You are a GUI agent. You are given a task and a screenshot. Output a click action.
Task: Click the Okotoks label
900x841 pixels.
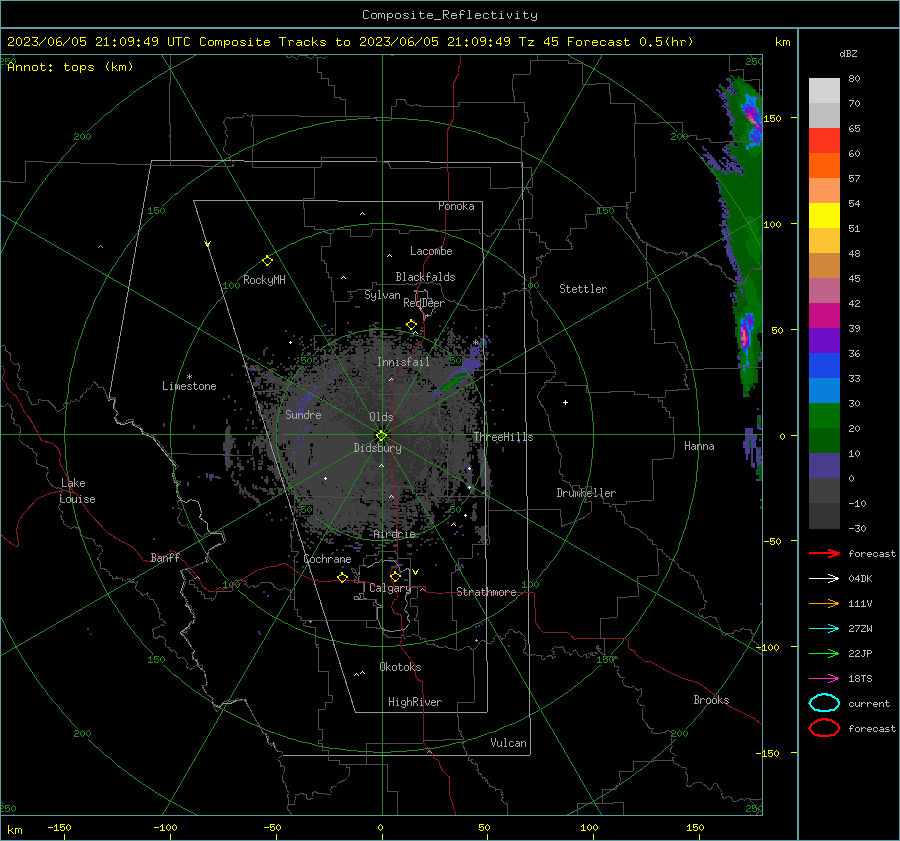click(x=400, y=667)
